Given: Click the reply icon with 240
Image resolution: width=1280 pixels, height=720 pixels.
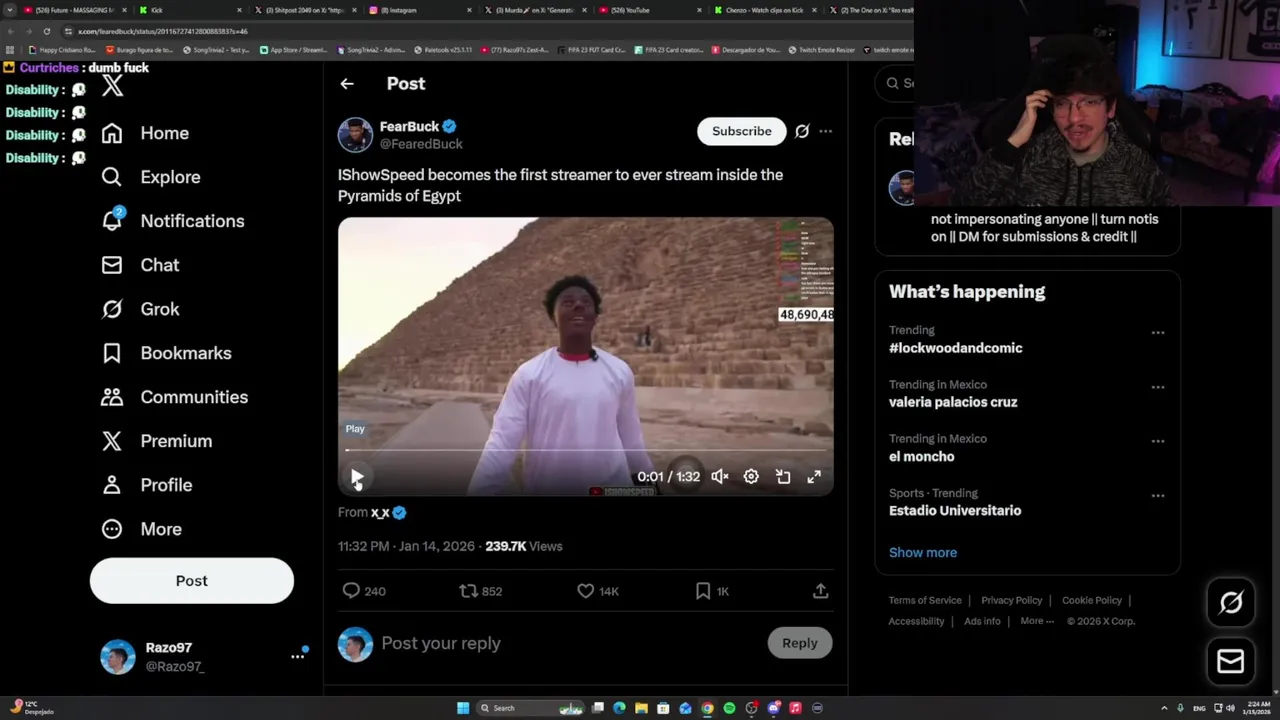Looking at the screenshot, I should pos(363,591).
